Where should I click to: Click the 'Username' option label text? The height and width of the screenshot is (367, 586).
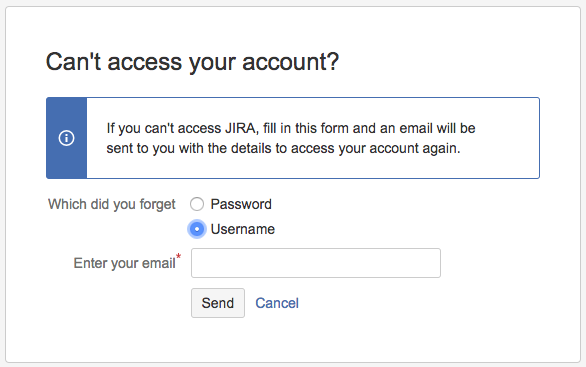(x=243, y=229)
